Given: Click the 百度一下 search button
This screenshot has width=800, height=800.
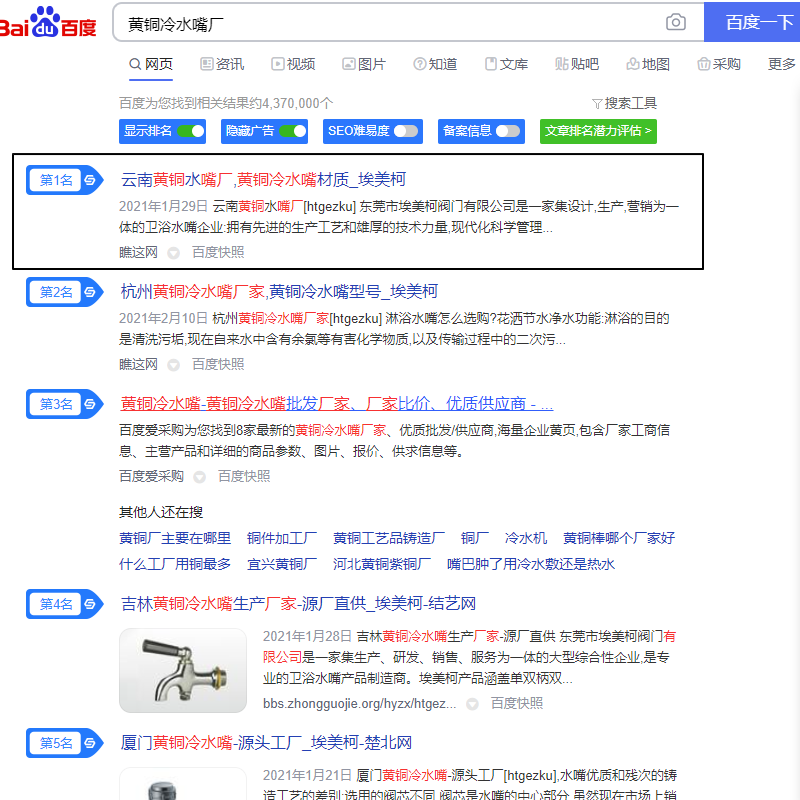Looking at the screenshot, I should tap(752, 22).
